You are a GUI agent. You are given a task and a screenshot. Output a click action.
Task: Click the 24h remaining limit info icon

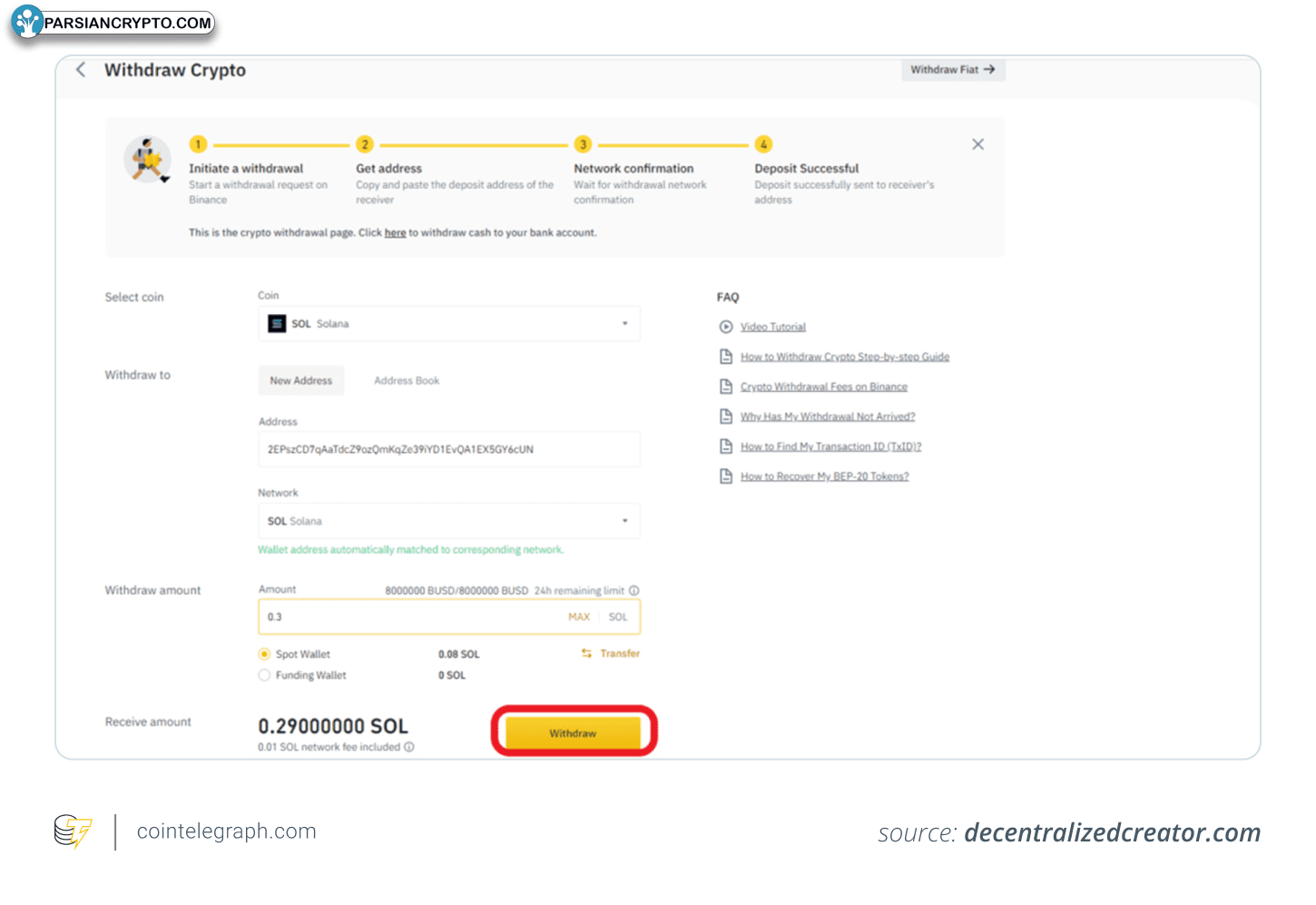(x=634, y=591)
